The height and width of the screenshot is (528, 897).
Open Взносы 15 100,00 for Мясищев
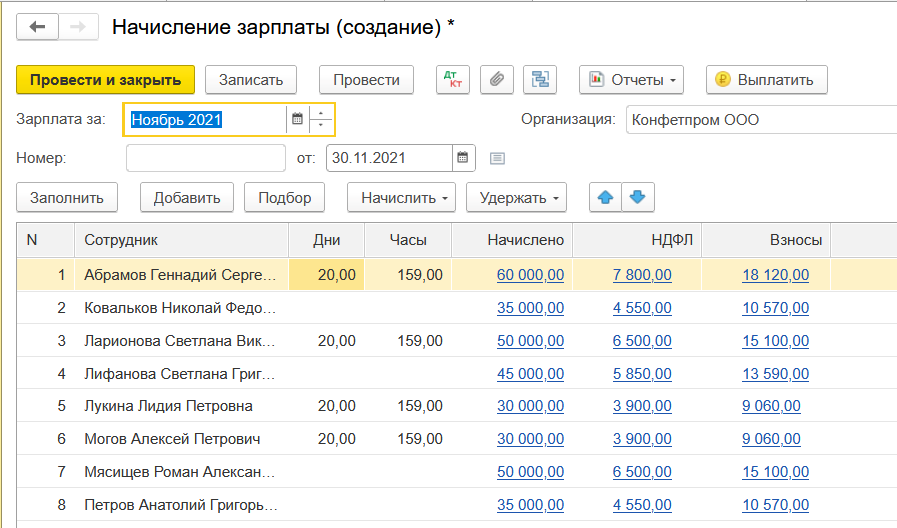click(x=775, y=472)
